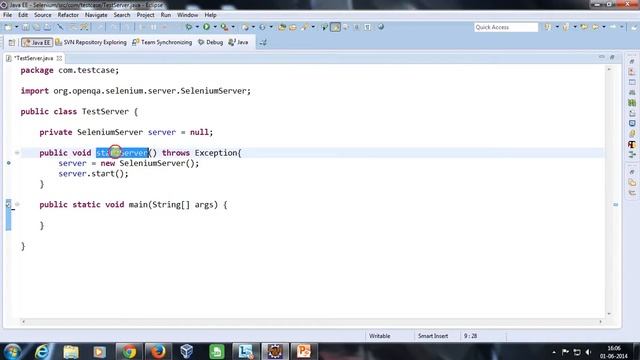Open the blue square view icon in right trim
Screen dimensions: 640x360
click(632, 123)
